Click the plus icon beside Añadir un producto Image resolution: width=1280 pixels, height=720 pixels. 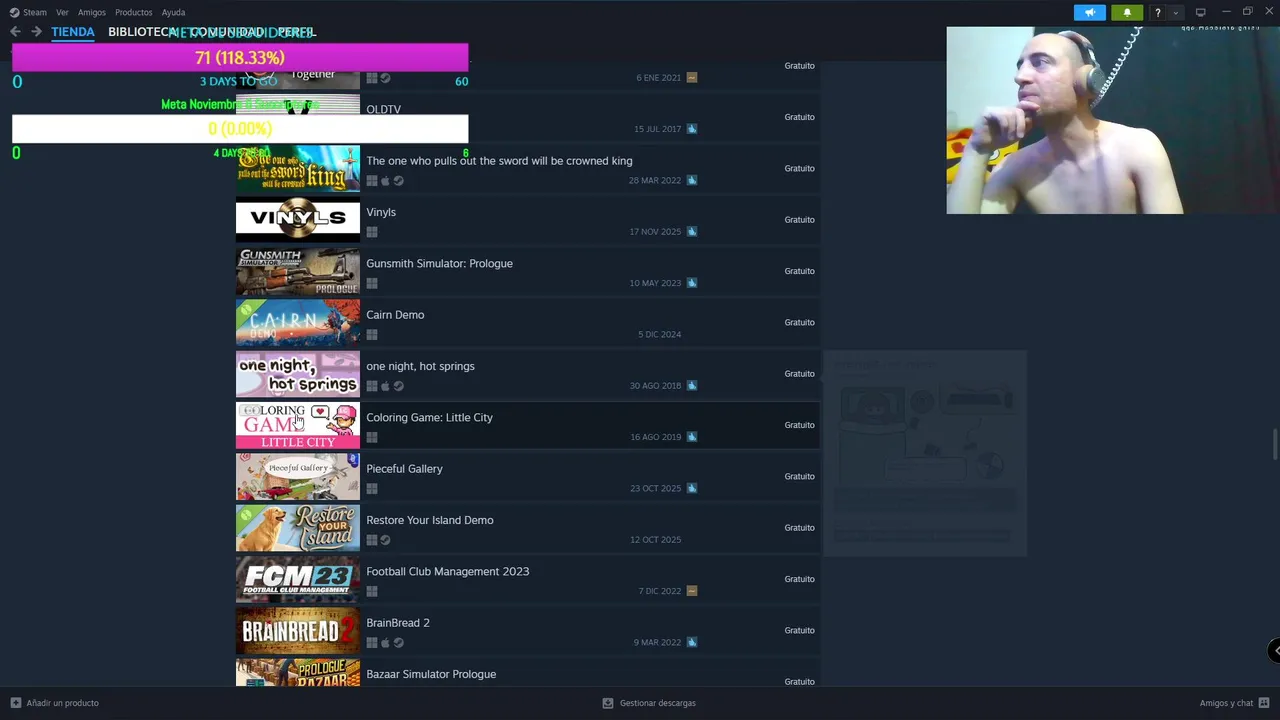15,703
